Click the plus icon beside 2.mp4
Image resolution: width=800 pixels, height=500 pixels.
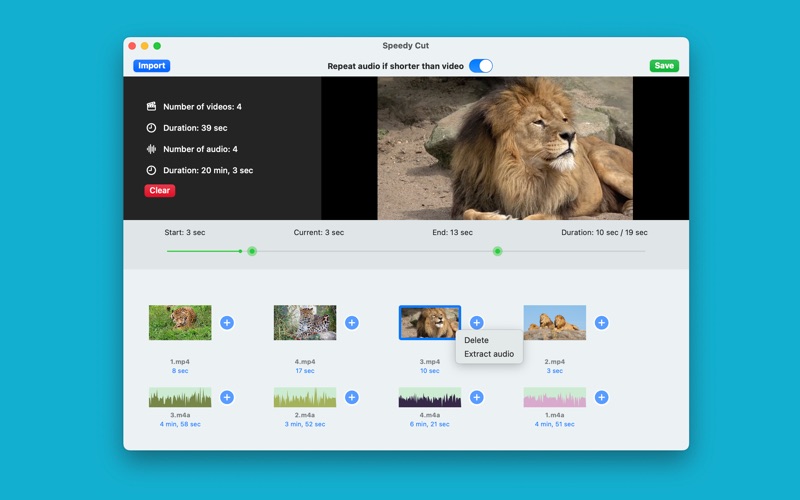click(601, 322)
